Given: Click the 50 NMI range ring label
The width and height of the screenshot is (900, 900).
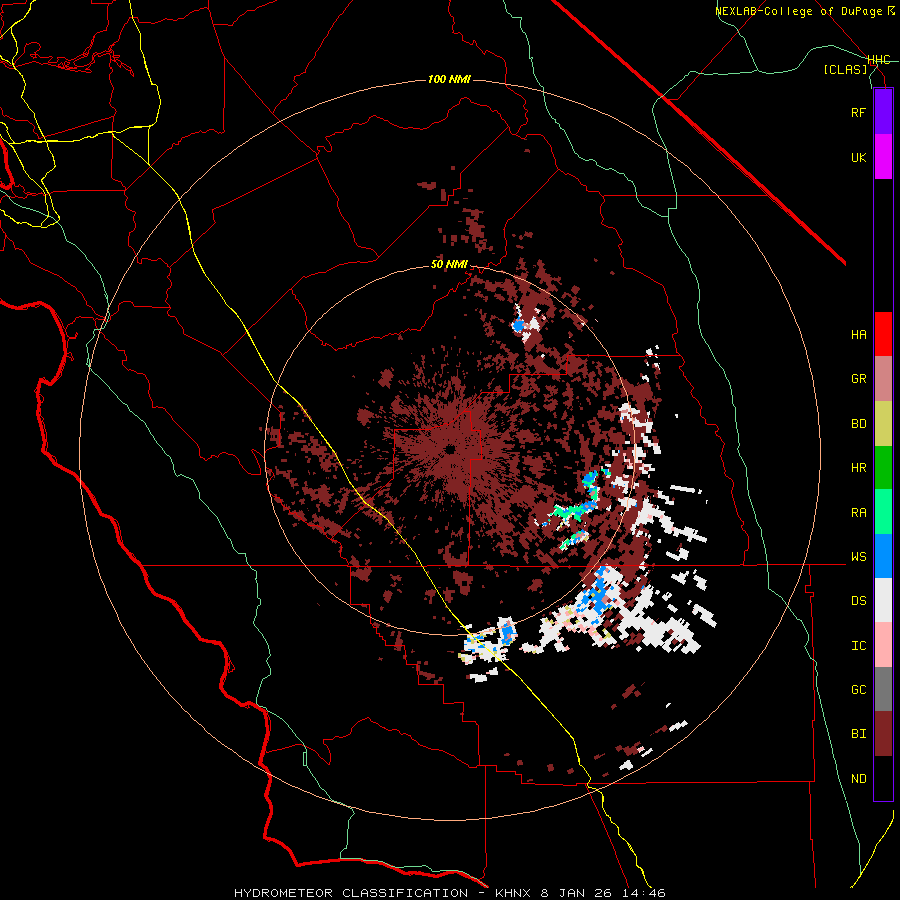Looking at the screenshot, I should coord(449,265).
